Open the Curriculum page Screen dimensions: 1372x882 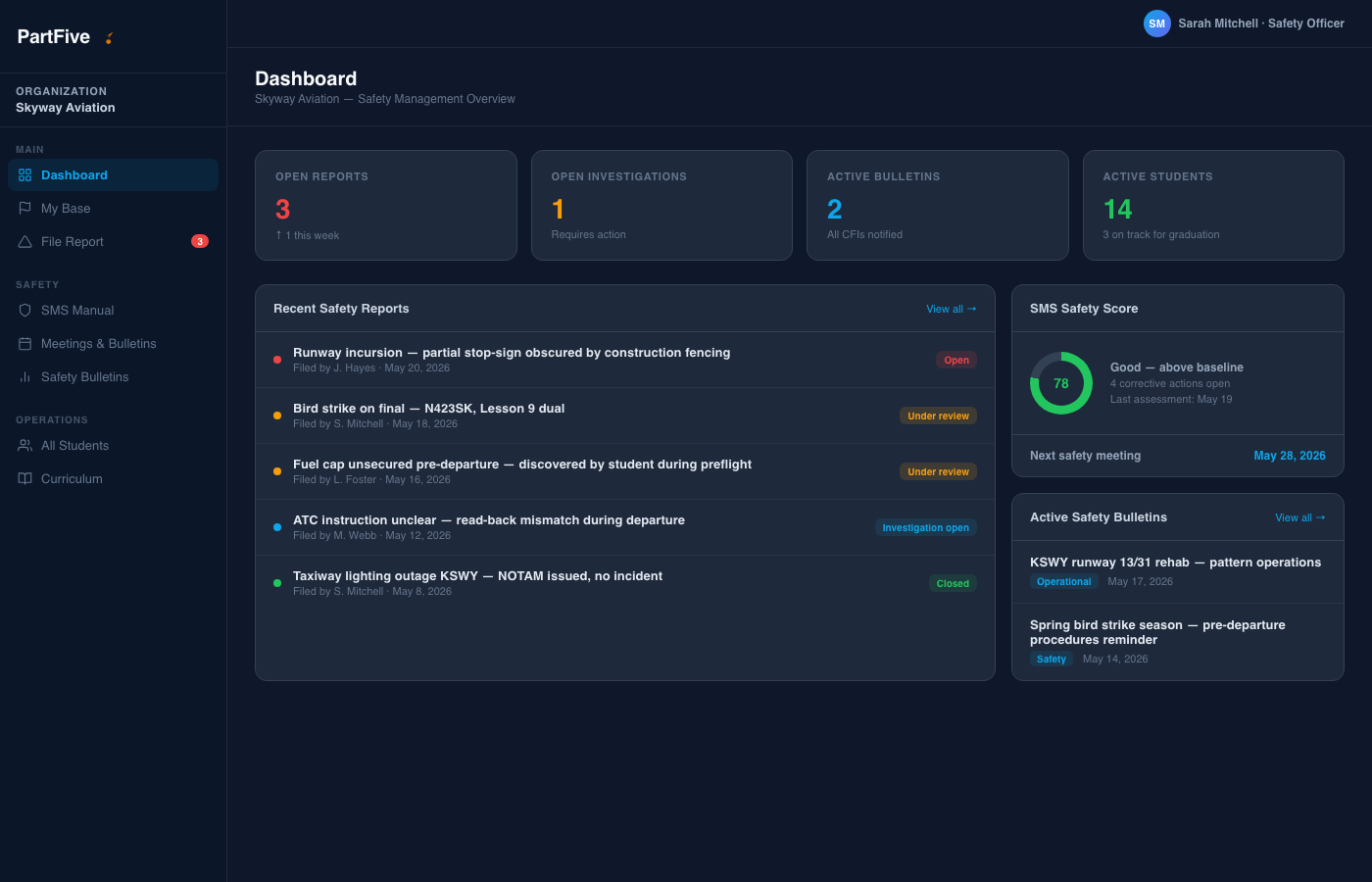point(113,479)
